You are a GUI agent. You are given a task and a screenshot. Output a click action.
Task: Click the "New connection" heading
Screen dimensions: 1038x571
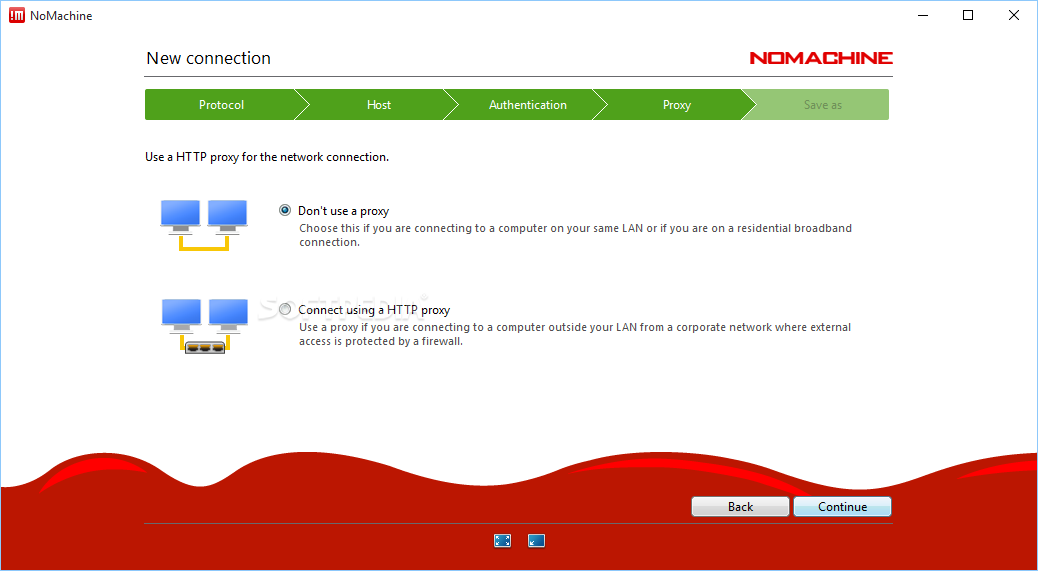209,58
